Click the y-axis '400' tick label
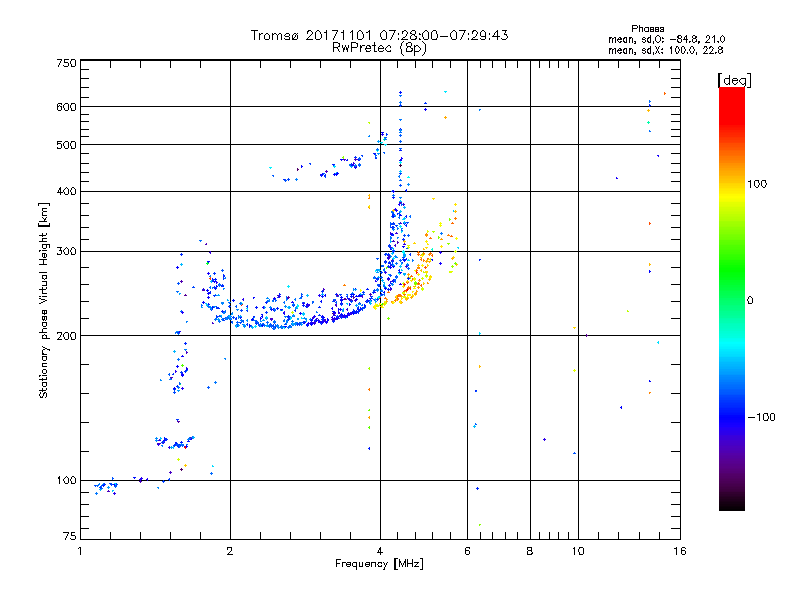 pos(66,192)
